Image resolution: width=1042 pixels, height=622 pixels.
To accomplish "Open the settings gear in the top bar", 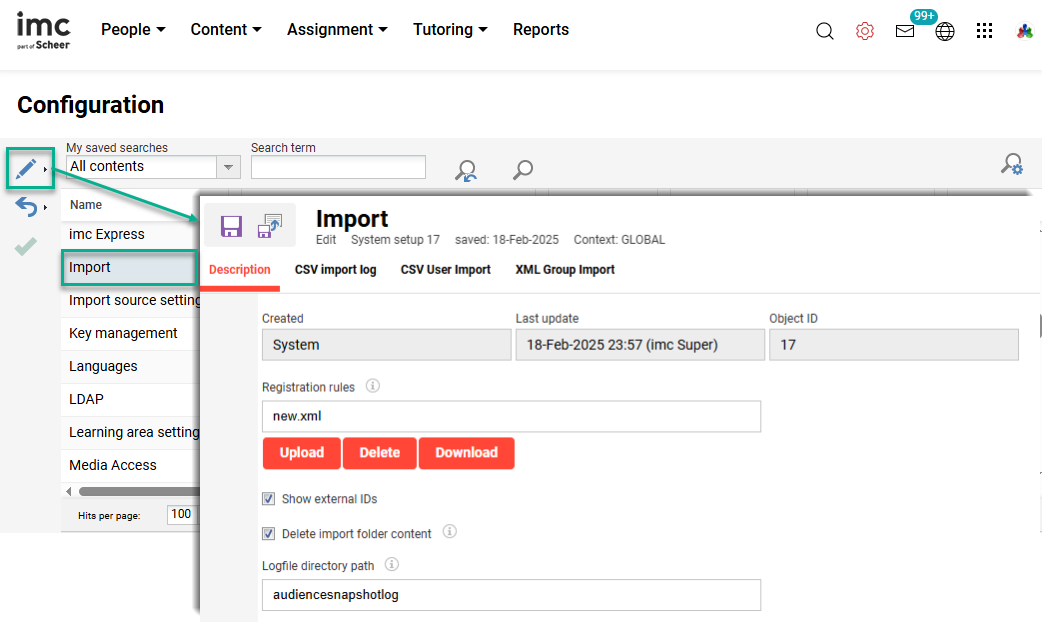I will pyautogui.click(x=864, y=30).
